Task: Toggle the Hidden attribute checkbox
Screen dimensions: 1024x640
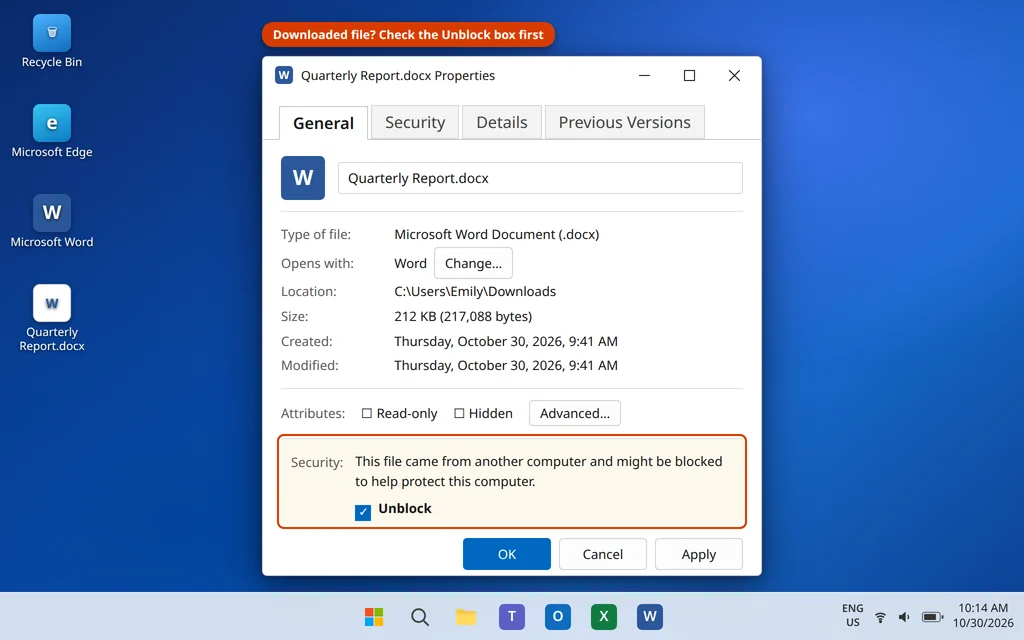Action: tap(459, 413)
